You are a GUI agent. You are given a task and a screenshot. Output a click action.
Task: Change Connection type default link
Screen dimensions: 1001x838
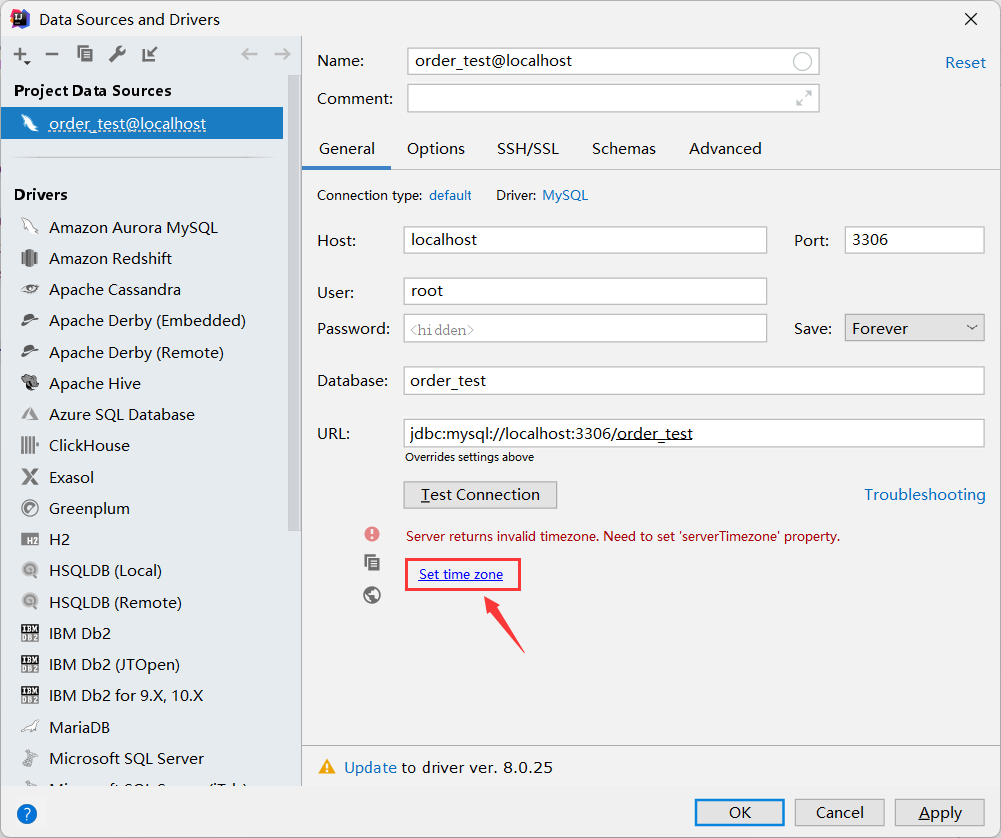pos(450,195)
